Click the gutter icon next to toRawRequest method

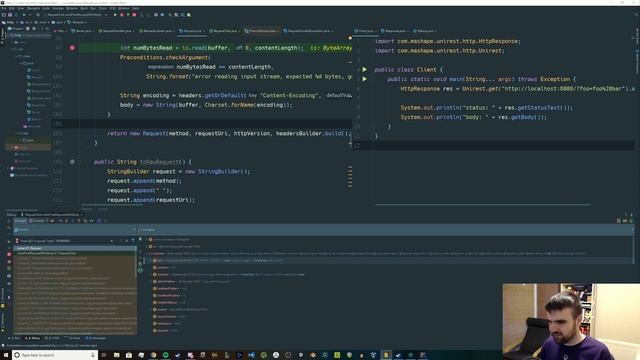point(72,162)
